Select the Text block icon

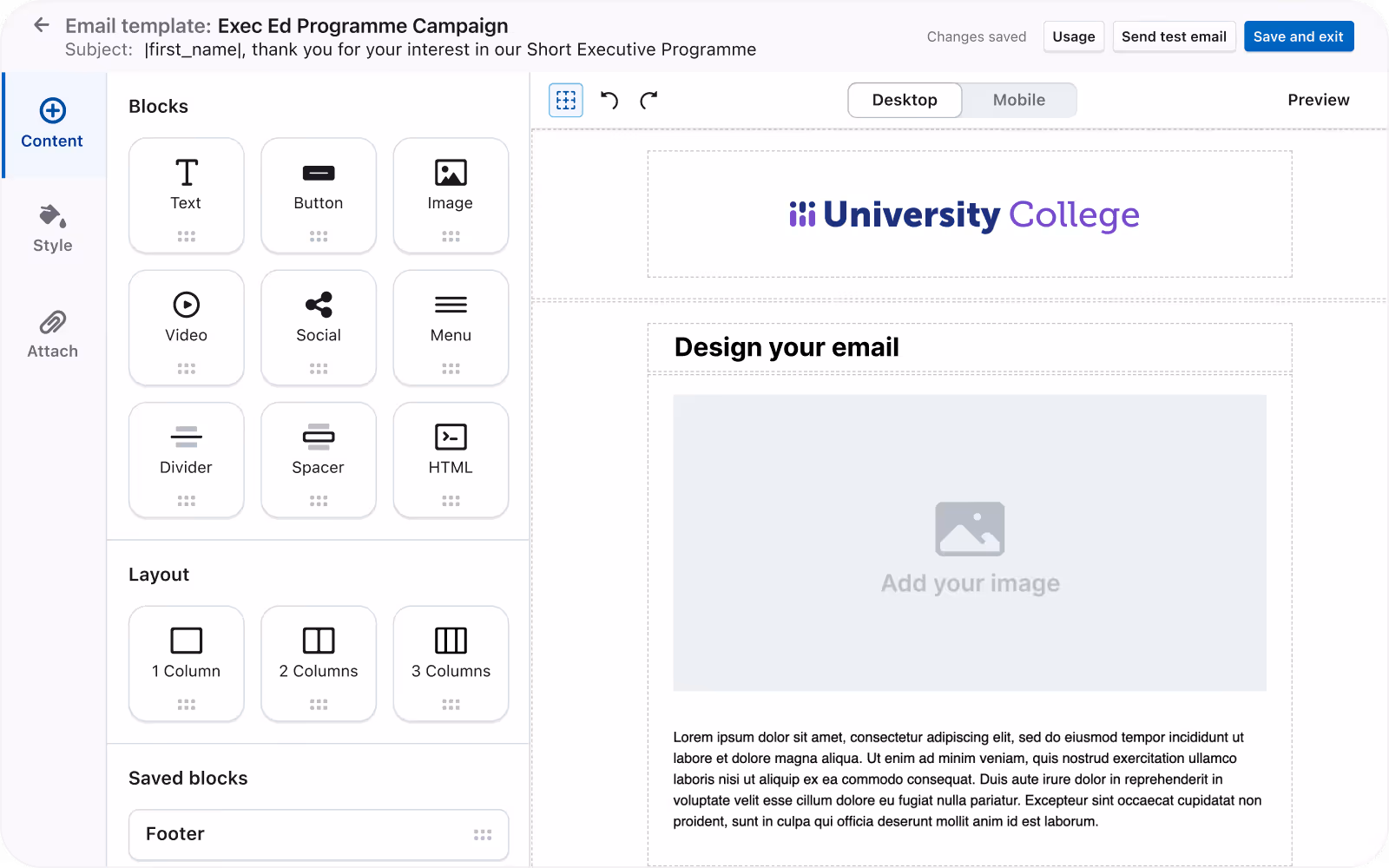pyautogui.click(x=186, y=195)
